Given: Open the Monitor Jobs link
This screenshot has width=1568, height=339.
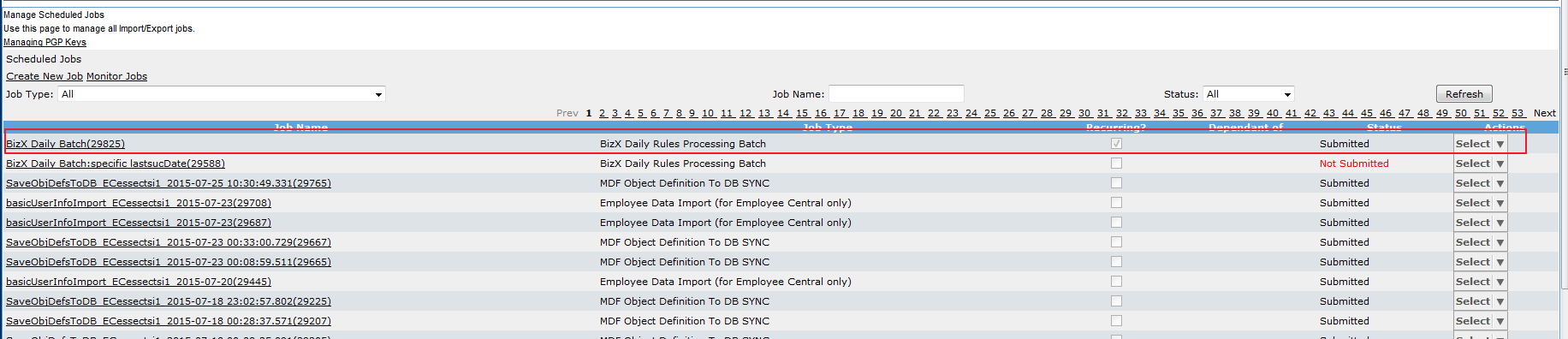Looking at the screenshot, I should (116, 76).
